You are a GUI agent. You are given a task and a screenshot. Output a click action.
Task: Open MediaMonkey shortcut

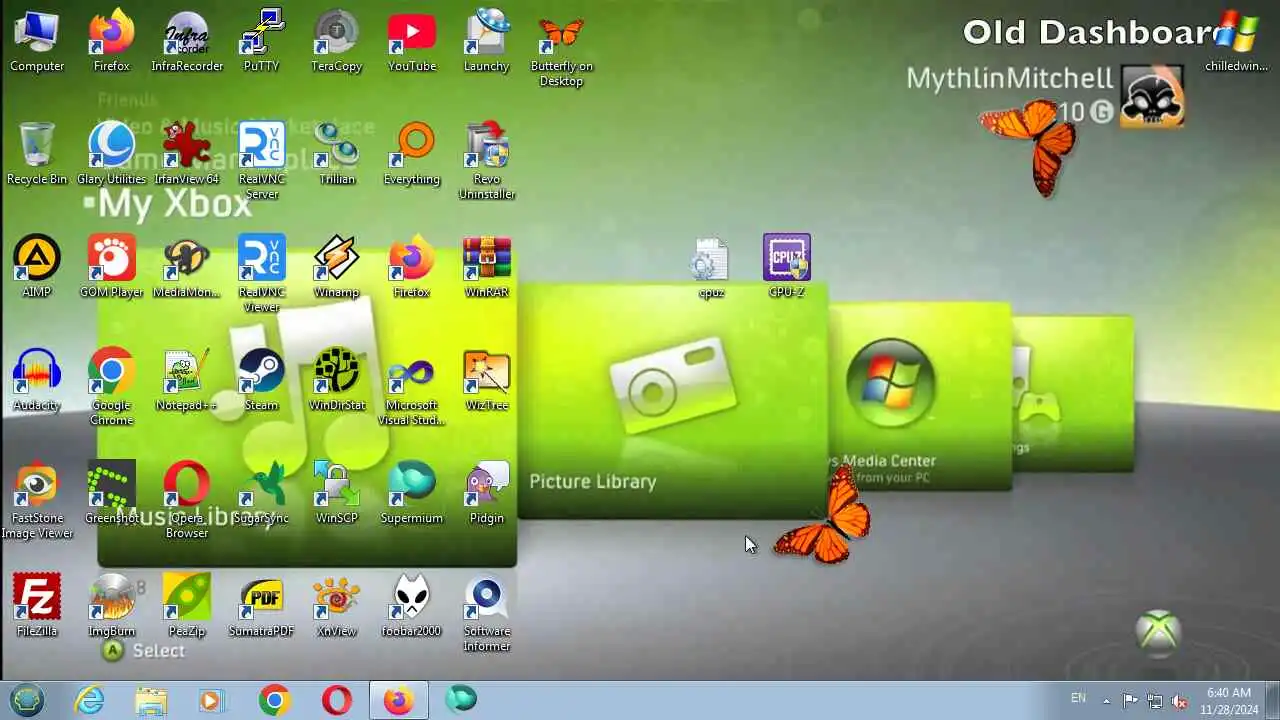tap(187, 268)
